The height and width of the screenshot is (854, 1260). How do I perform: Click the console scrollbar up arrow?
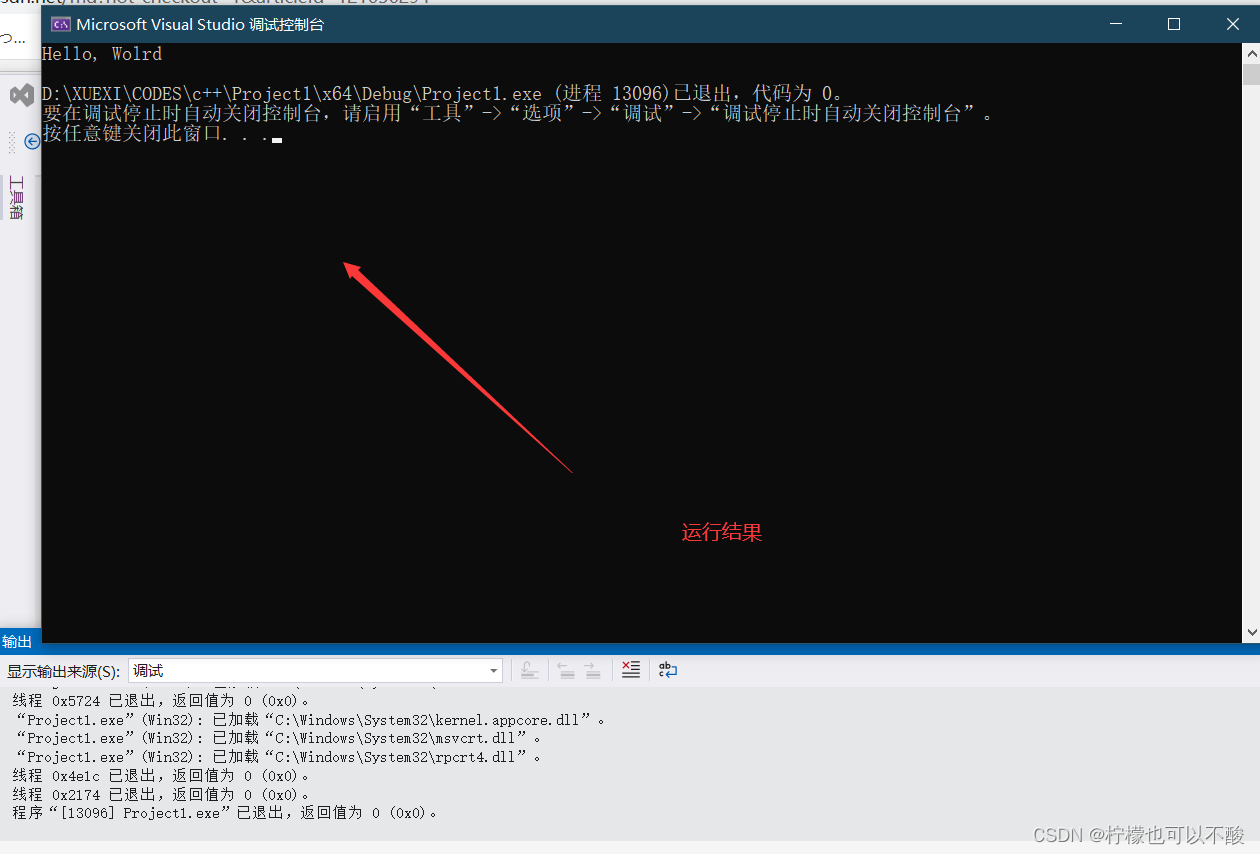pos(1251,52)
